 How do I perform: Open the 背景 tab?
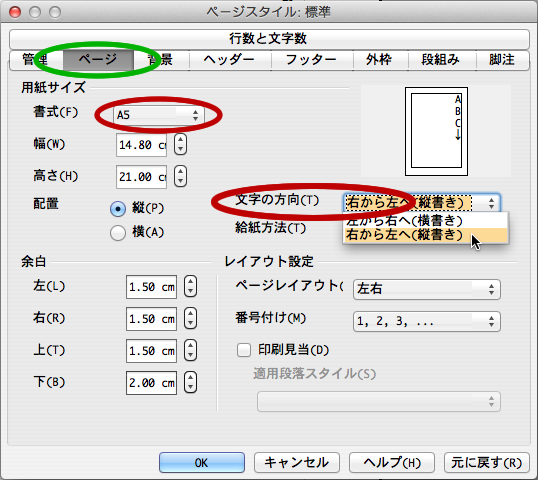[x=161, y=60]
